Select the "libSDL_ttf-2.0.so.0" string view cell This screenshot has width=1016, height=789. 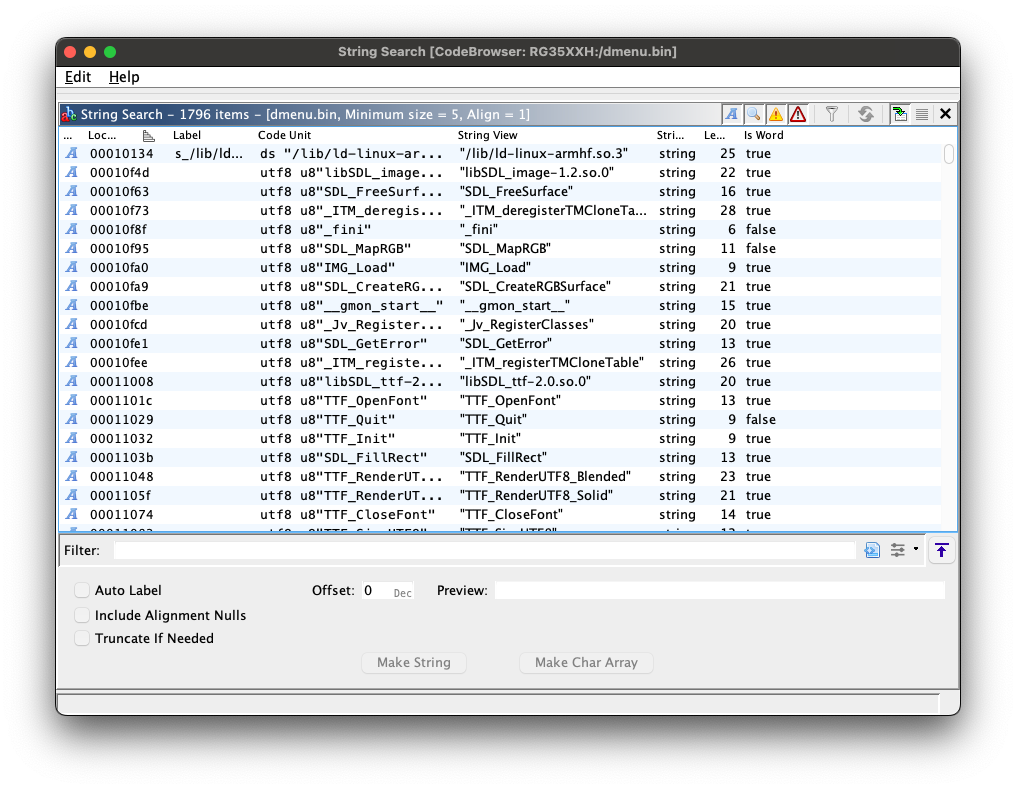pos(525,382)
